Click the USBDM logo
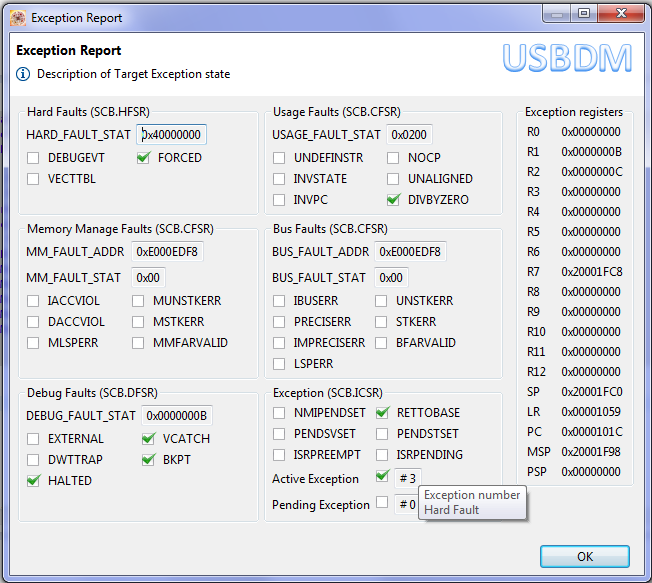This screenshot has width=652, height=583. coord(567,58)
